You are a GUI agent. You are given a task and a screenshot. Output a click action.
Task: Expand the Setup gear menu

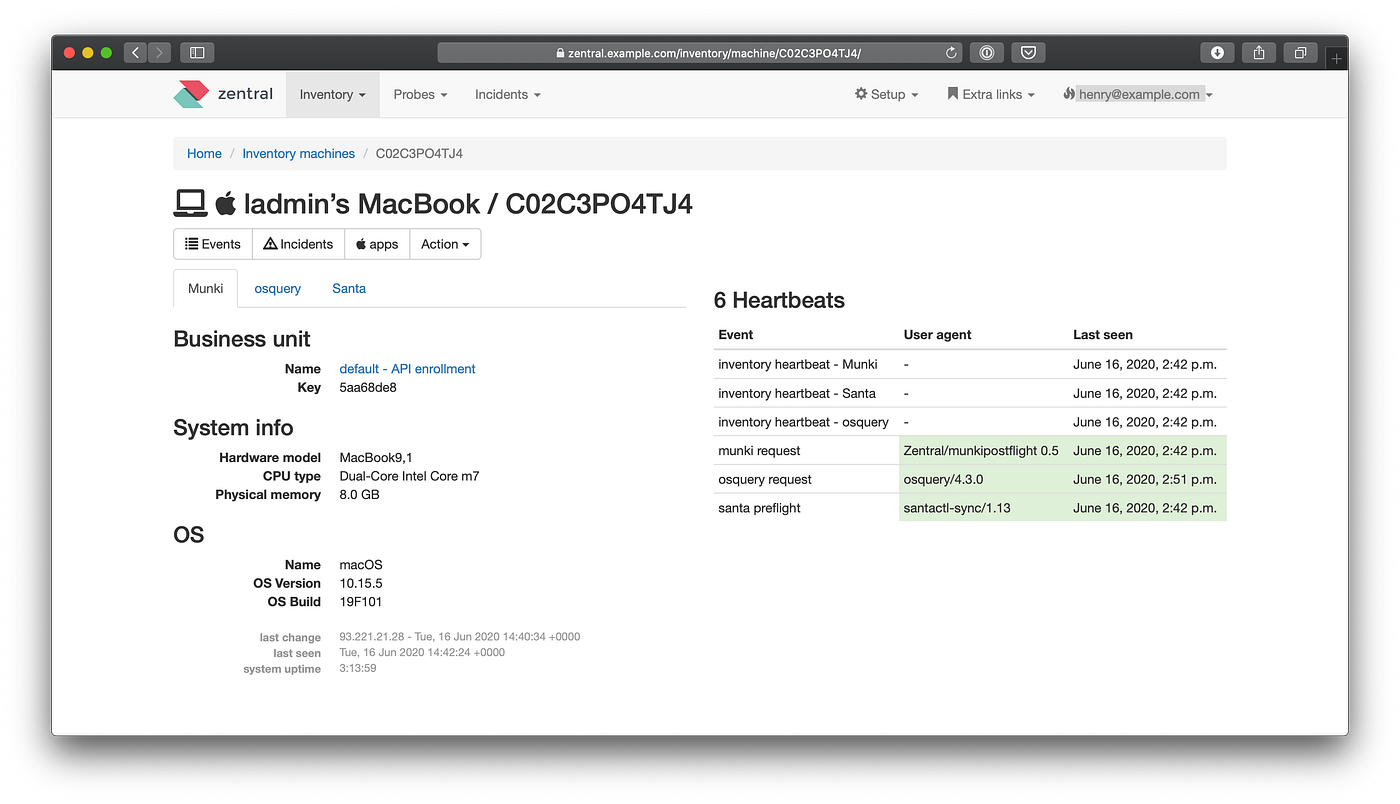pyautogui.click(x=886, y=94)
